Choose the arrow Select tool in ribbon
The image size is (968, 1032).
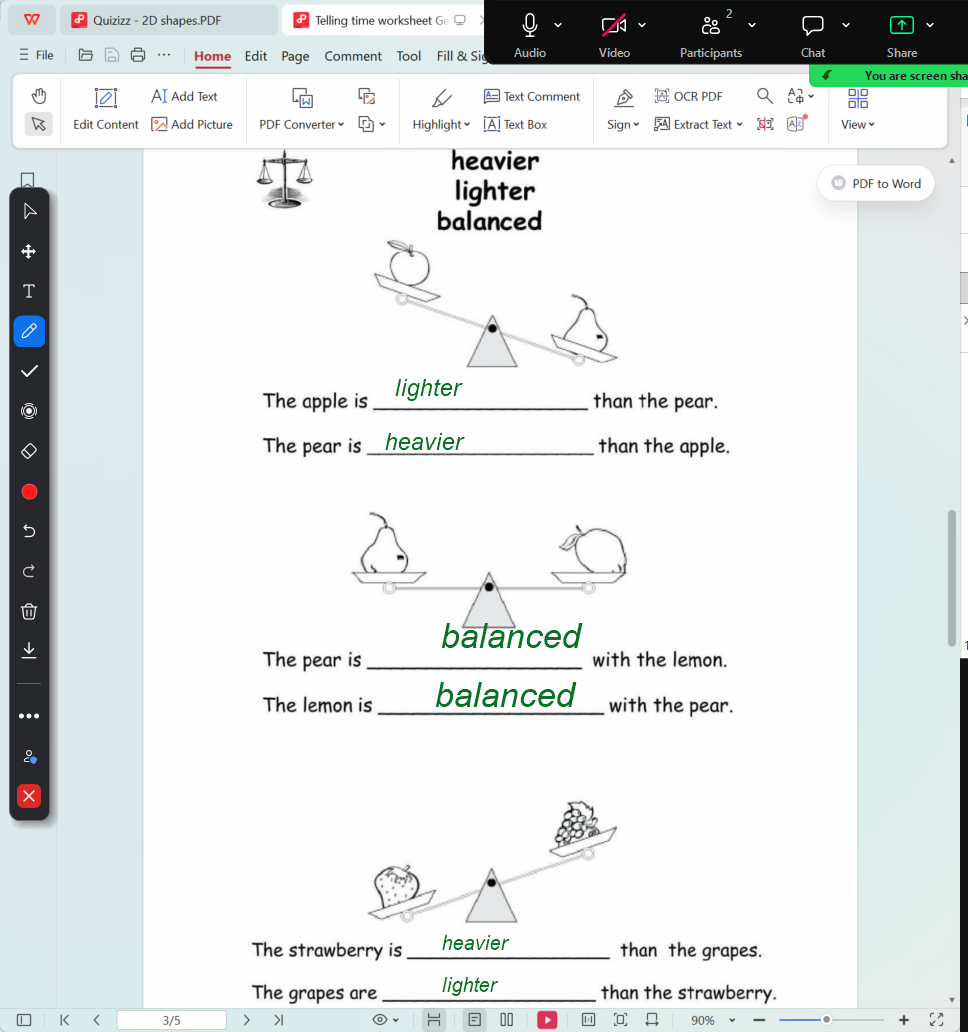coord(39,124)
